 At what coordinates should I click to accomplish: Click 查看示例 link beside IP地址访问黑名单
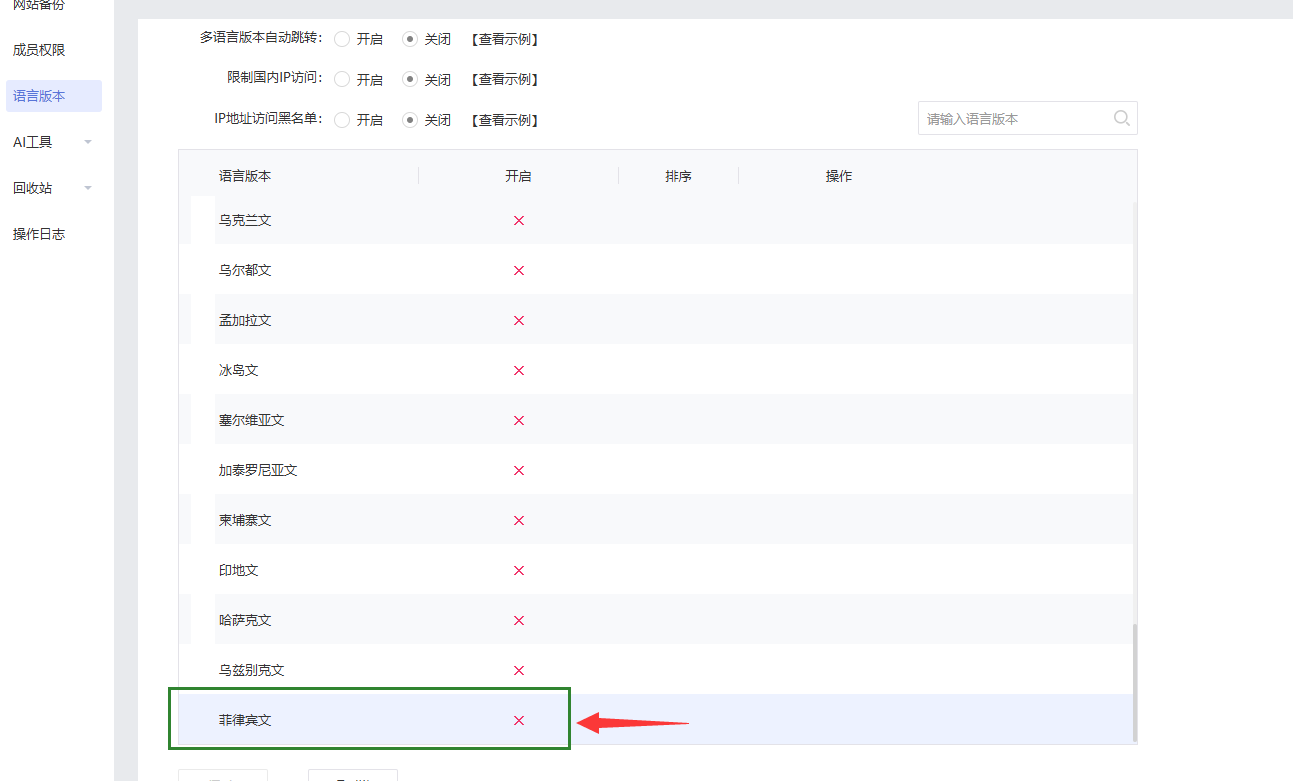[505, 120]
